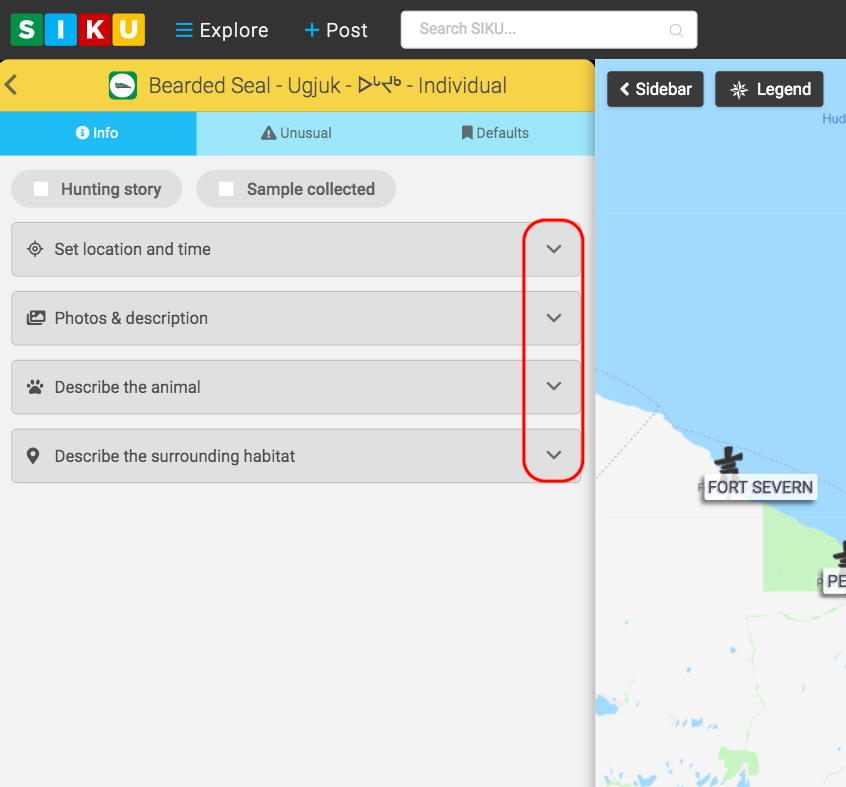Select the Info tab
This screenshot has height=787, width=846.
[x=97, y=133]
